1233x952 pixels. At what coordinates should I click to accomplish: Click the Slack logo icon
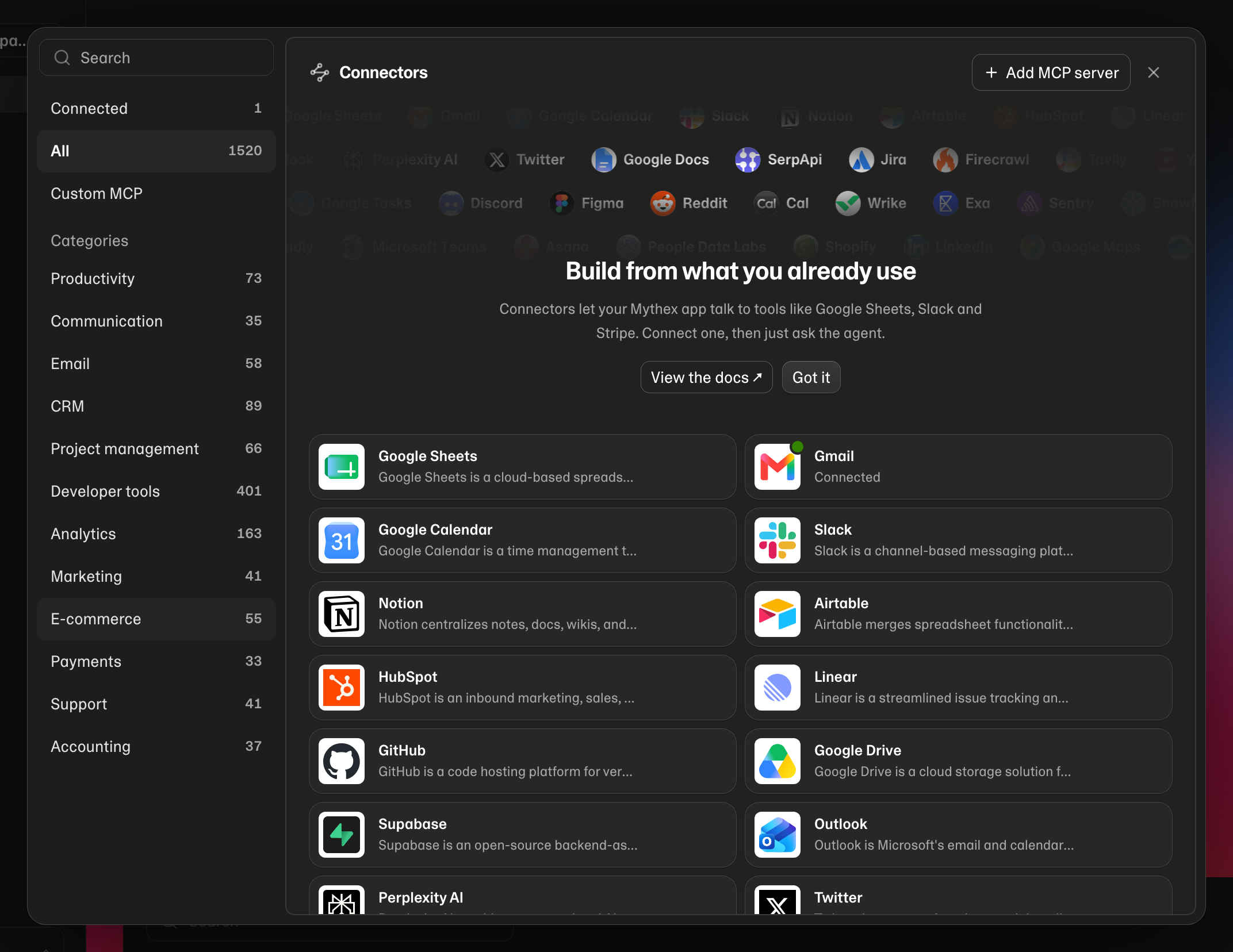tap(778, 540)
